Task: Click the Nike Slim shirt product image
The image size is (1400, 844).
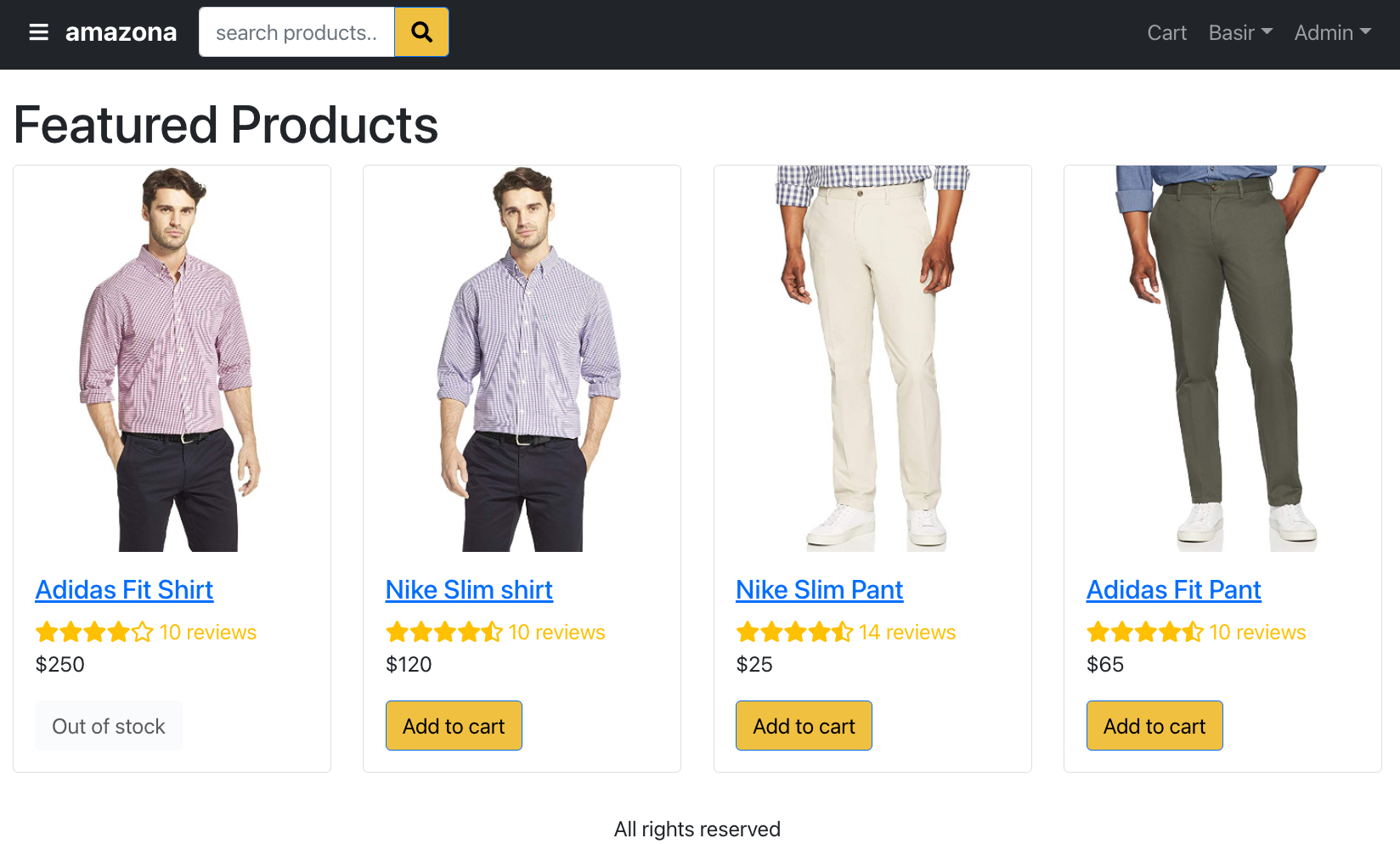Action: [522, 359]
